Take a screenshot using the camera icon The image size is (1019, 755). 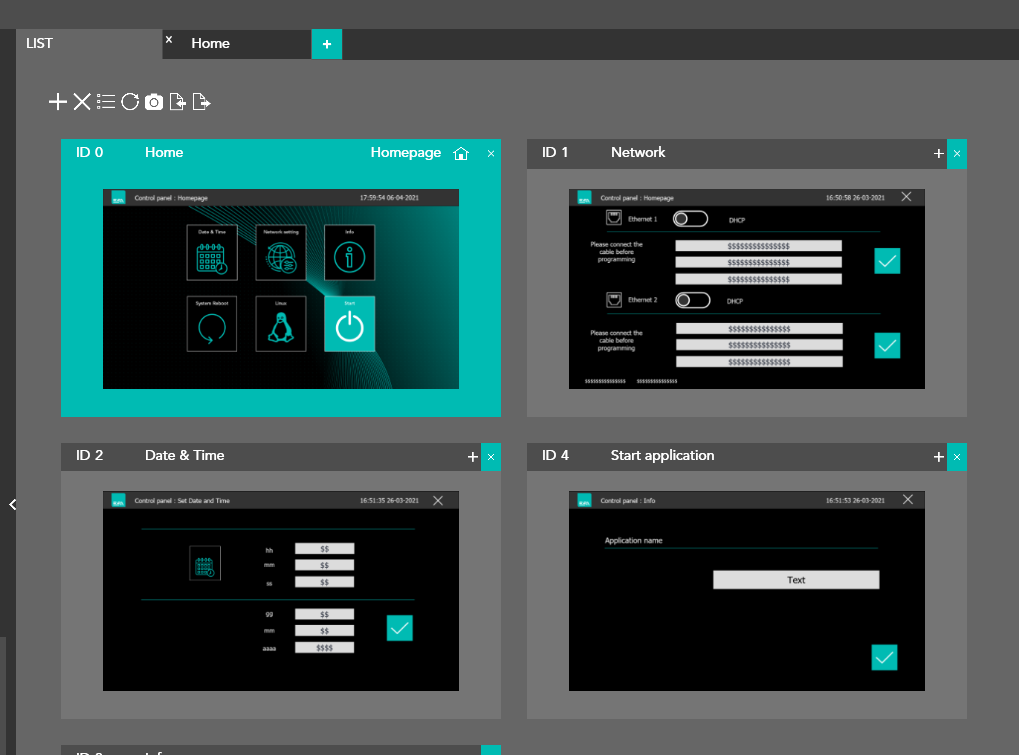(x=154, y=101)
